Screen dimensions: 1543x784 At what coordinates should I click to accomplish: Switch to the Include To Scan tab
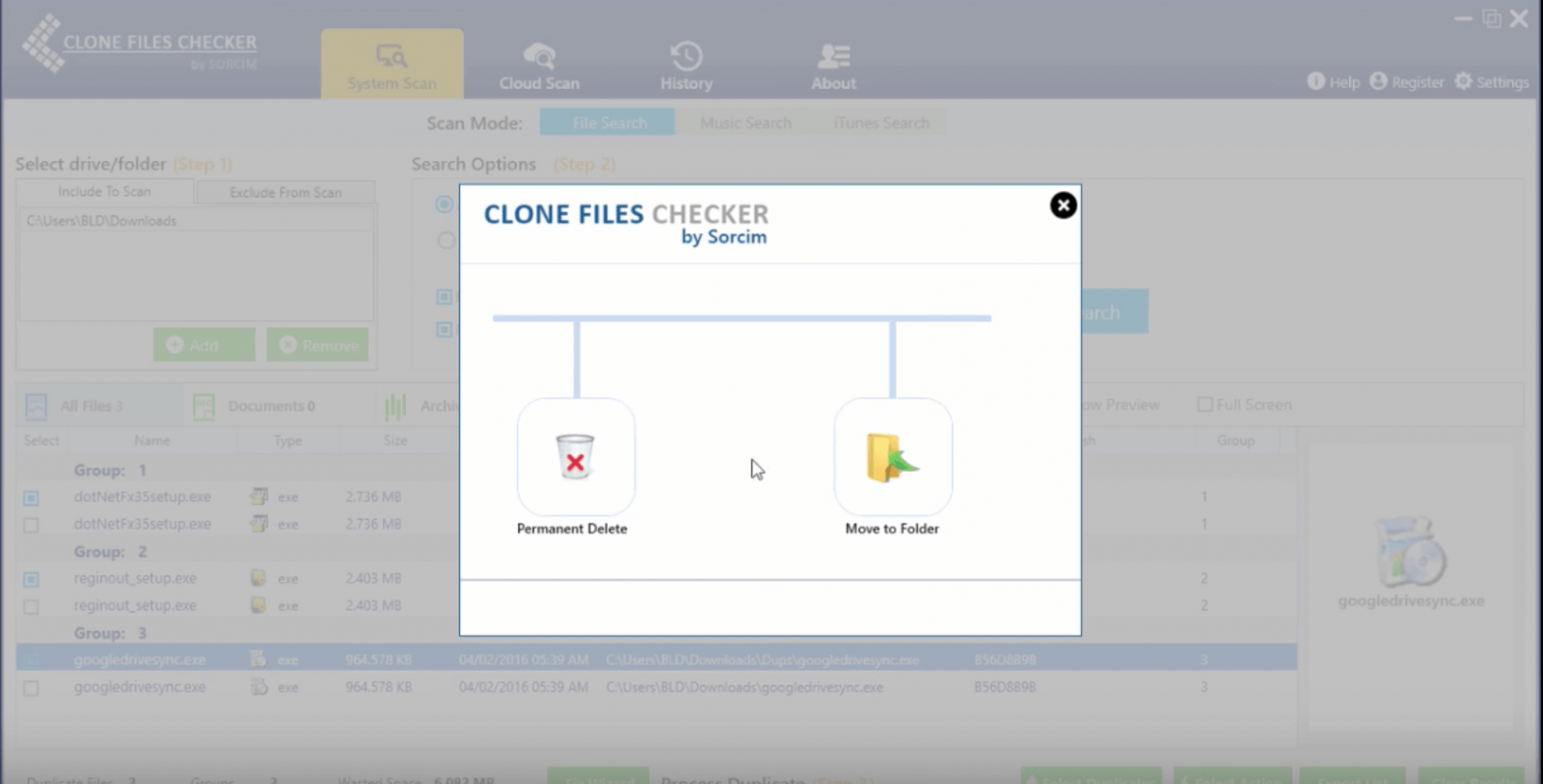(x=104, y=192)
